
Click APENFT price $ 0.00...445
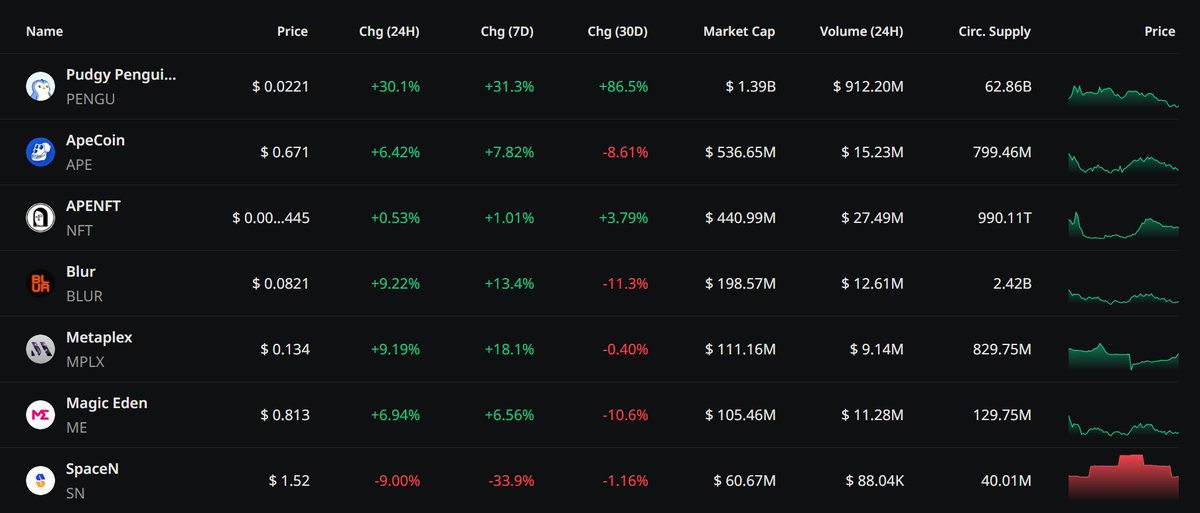pos(271,218)
